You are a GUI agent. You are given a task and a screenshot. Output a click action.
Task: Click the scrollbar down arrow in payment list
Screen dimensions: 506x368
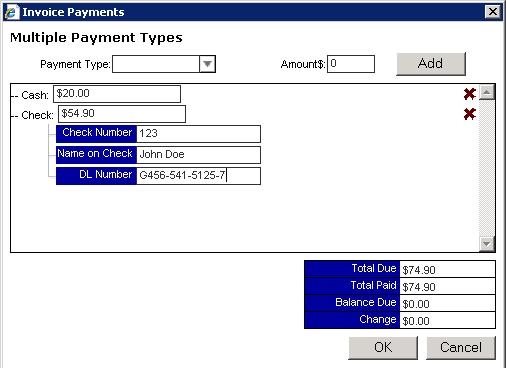487,244
